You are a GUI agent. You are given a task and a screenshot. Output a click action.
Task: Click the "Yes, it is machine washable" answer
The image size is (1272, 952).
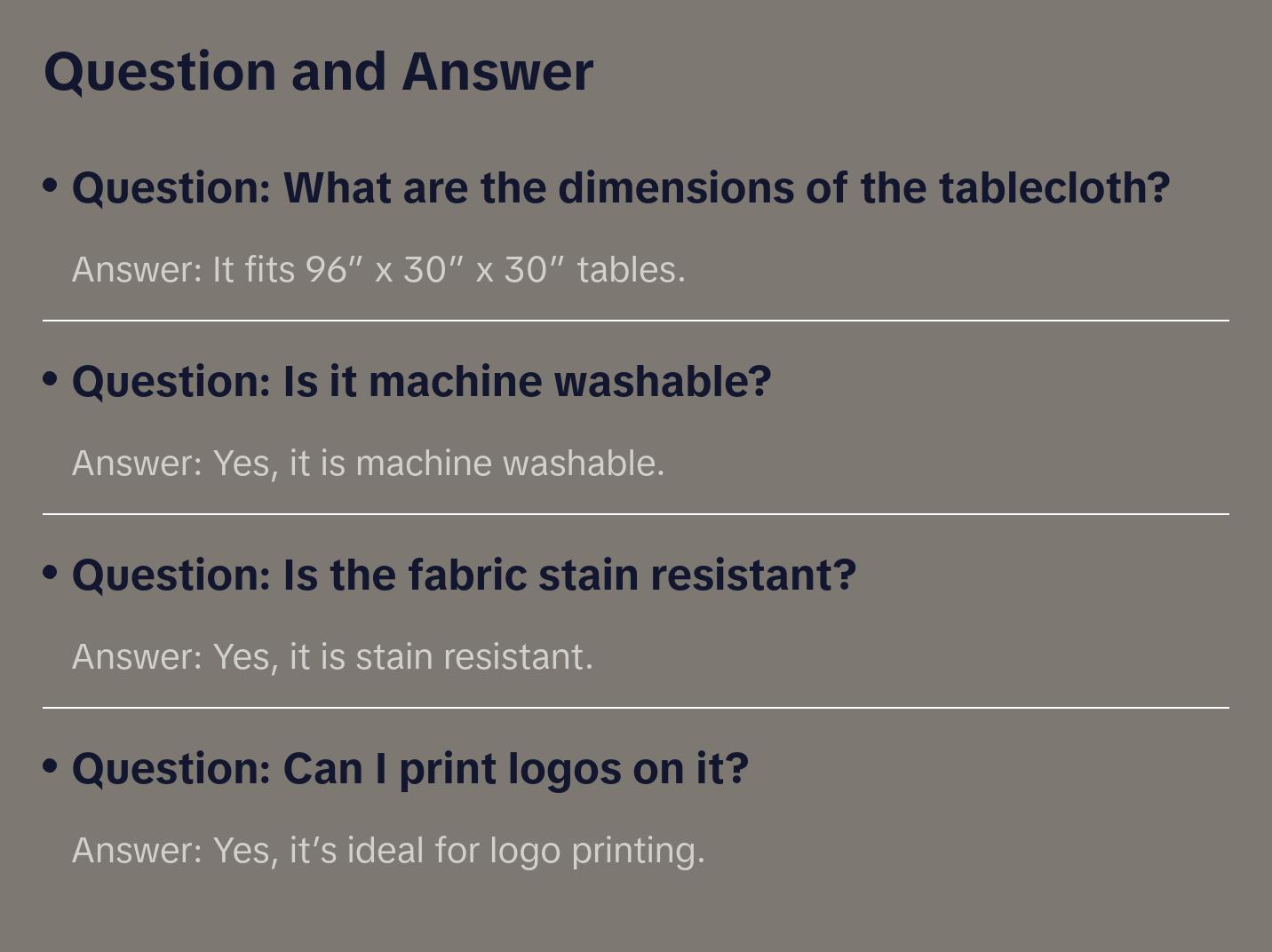tap(368, 464)
